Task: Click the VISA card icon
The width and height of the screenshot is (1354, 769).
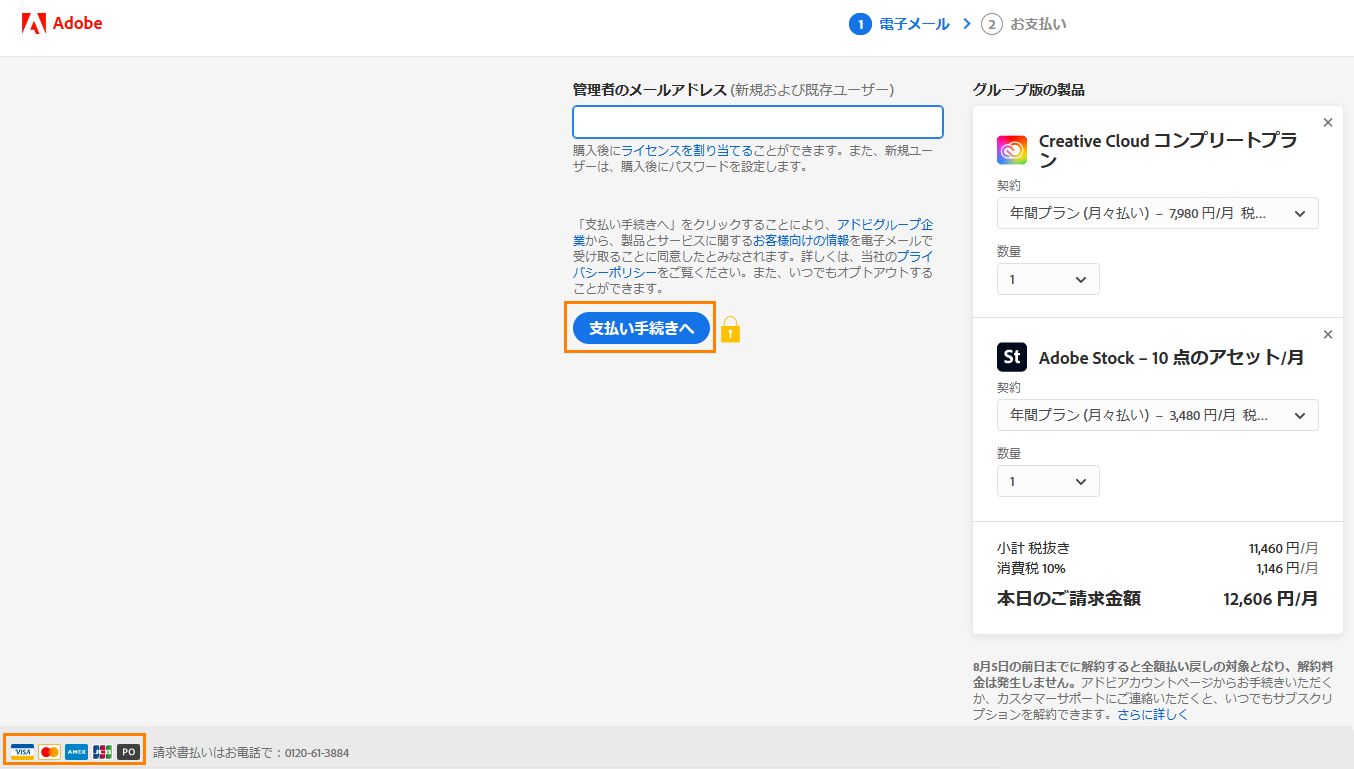Action: tap(22, 752)
